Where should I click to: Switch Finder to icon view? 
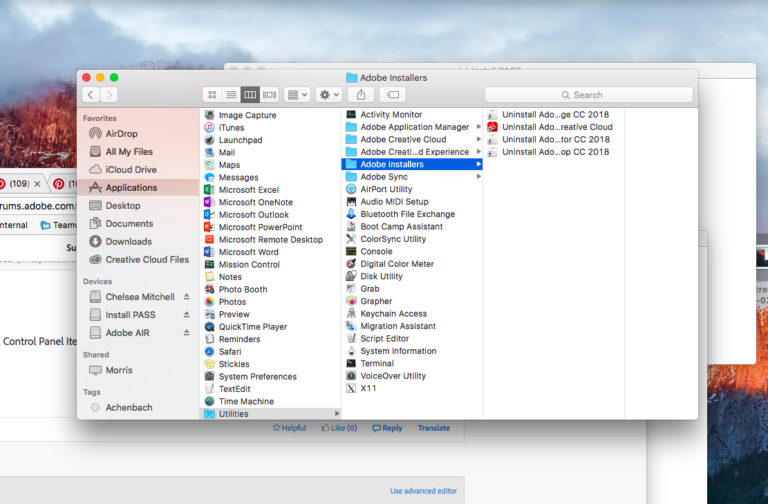click(x=212, y=95)
